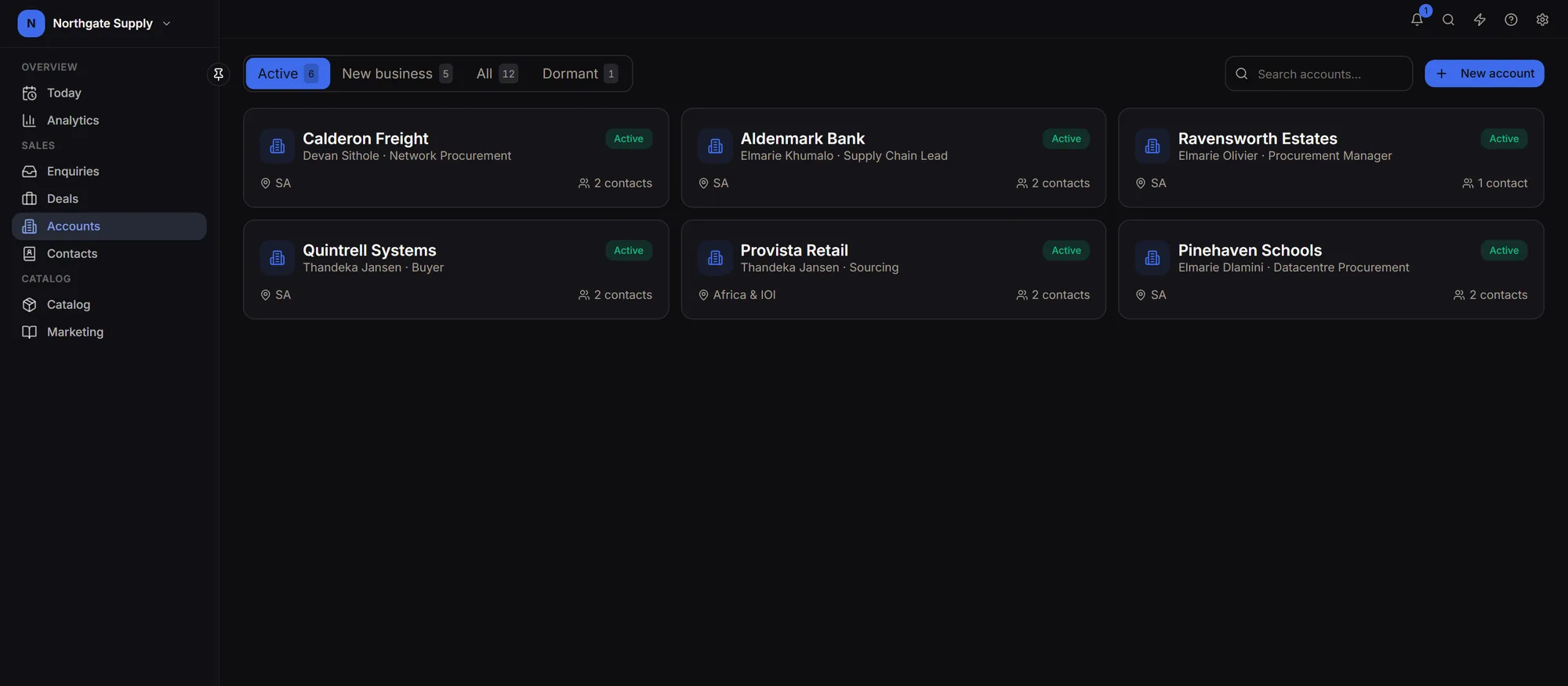Toggle the sidebar pin icon
Image resolution: width=1568 pixels, height=686 pixels.
pyautogui.click(x=219, y=74)
